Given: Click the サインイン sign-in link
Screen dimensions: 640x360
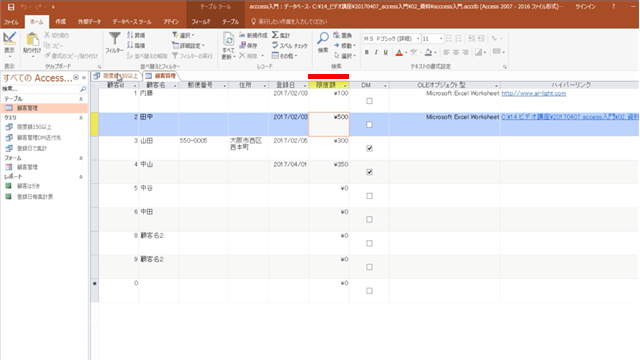Looking at the screenshot, I should coord(586,7).
